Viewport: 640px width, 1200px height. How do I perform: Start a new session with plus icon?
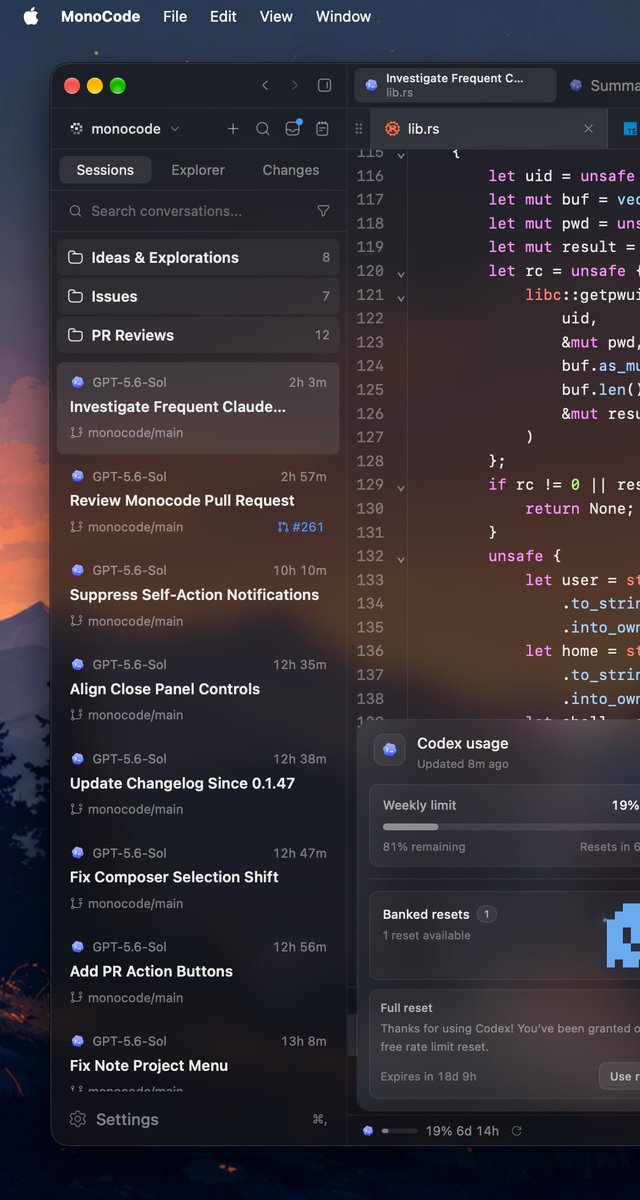233,129
